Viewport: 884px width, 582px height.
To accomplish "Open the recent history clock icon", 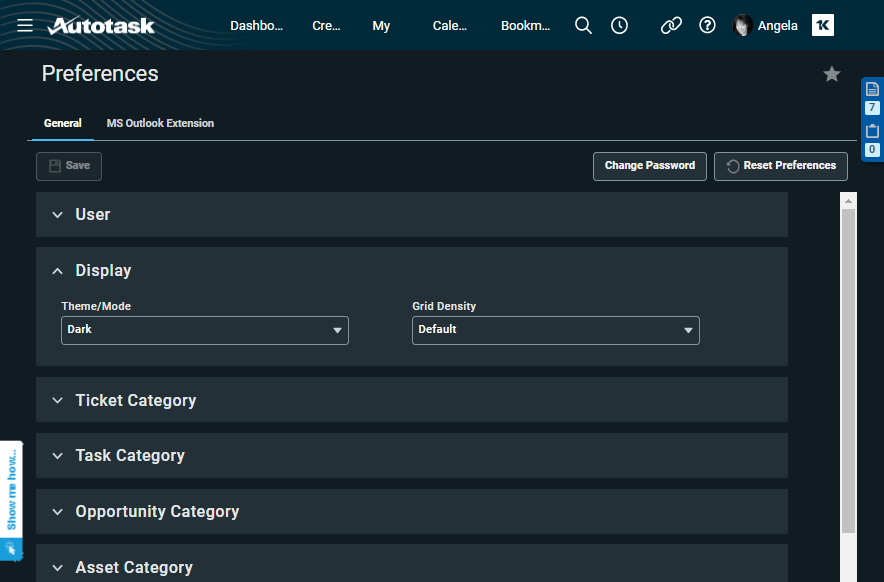I will click(x=619, y=26).
